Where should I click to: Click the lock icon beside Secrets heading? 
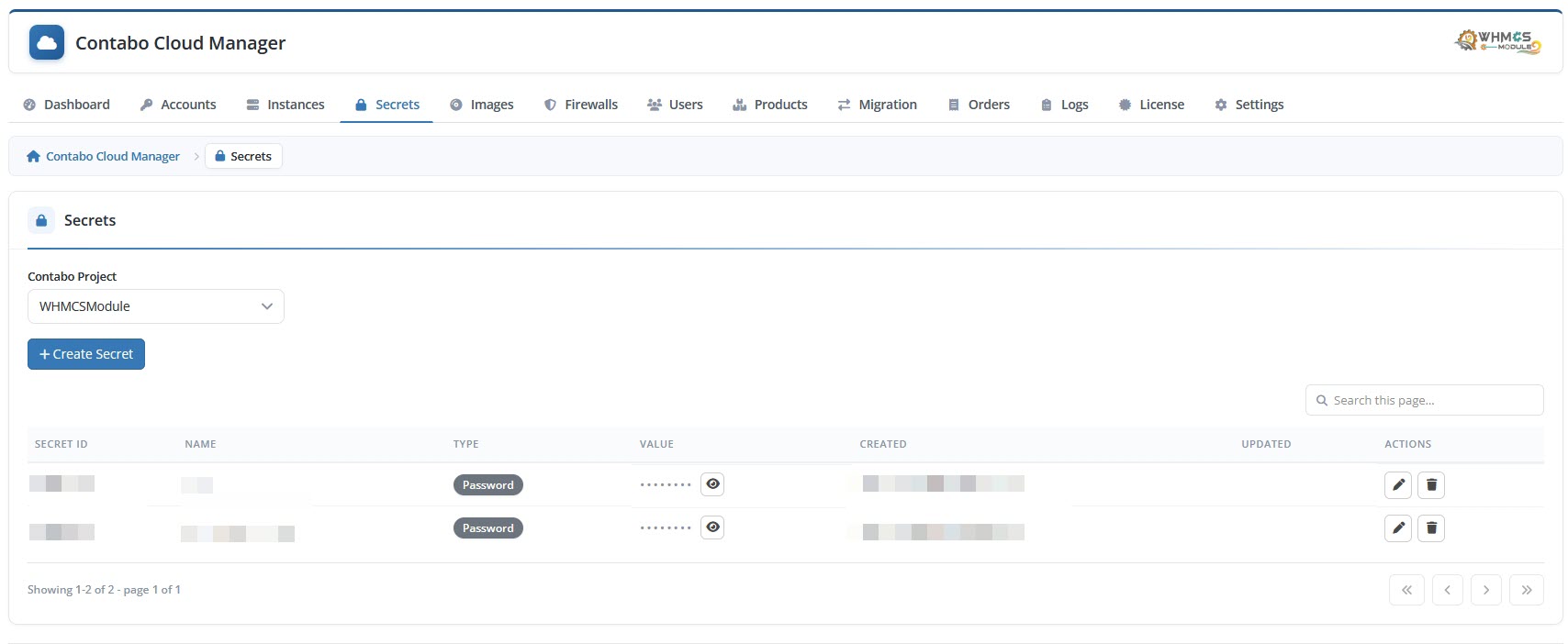pyautogui.click(x=41, y=220)
